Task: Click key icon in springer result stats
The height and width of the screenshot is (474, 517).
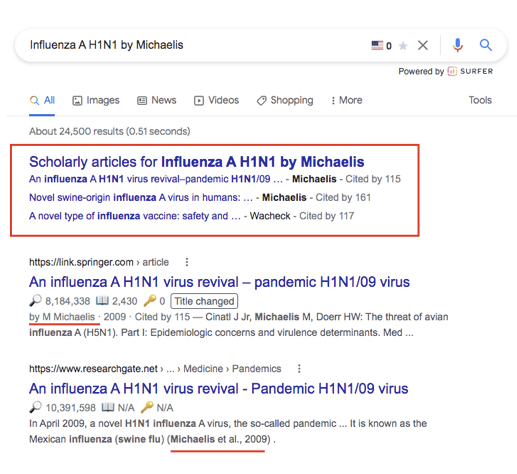Action: (150, 300)
